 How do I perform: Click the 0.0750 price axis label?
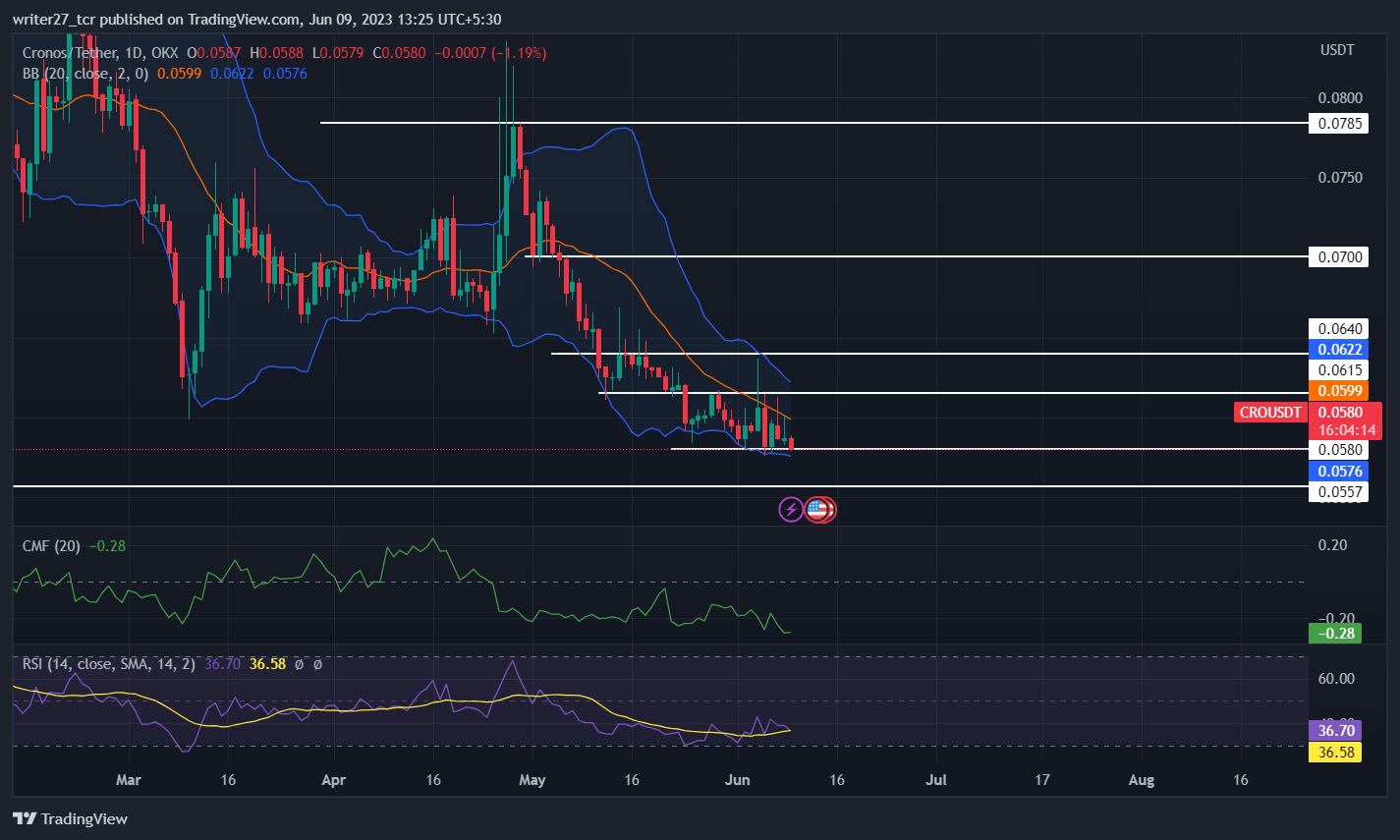click(1340, 178)
